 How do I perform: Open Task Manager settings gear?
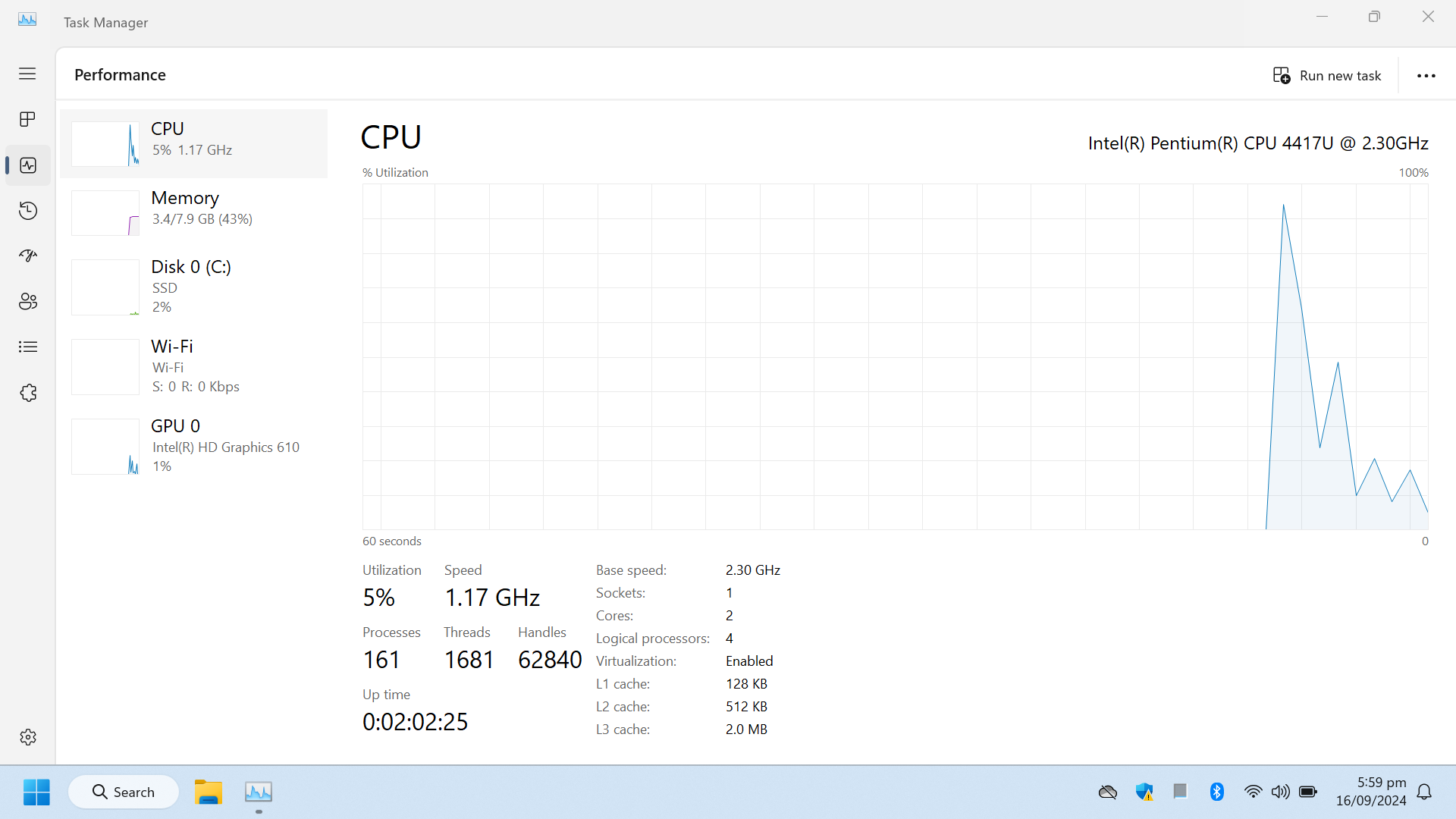[x=28, y=737]
